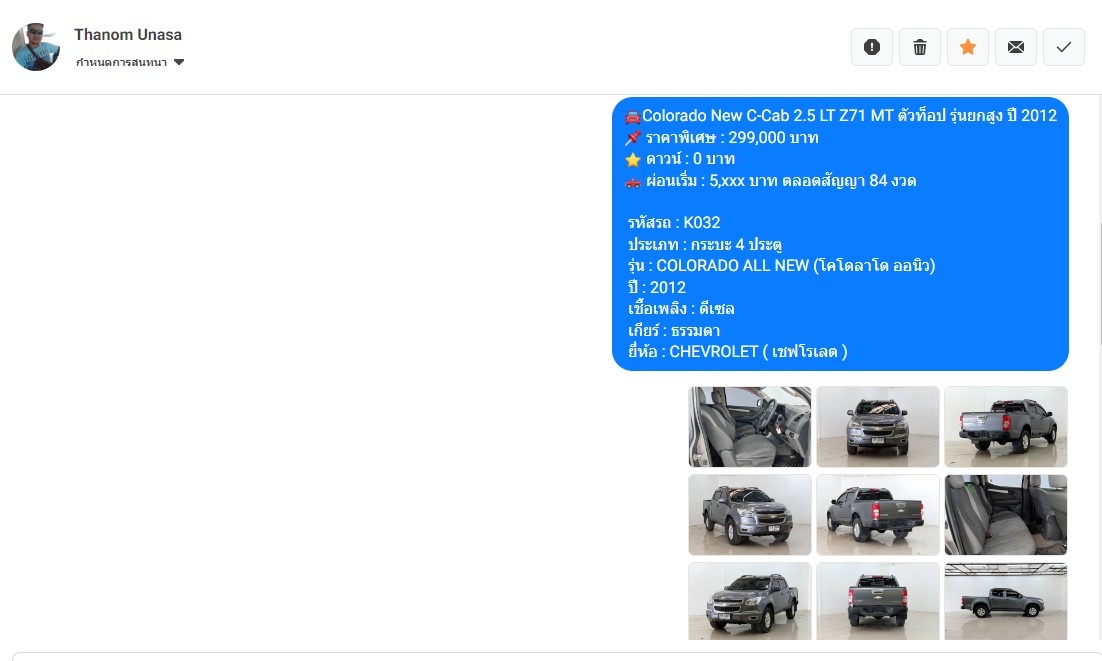Open front-right angle truck photo in middle row

tap(750, 515)
